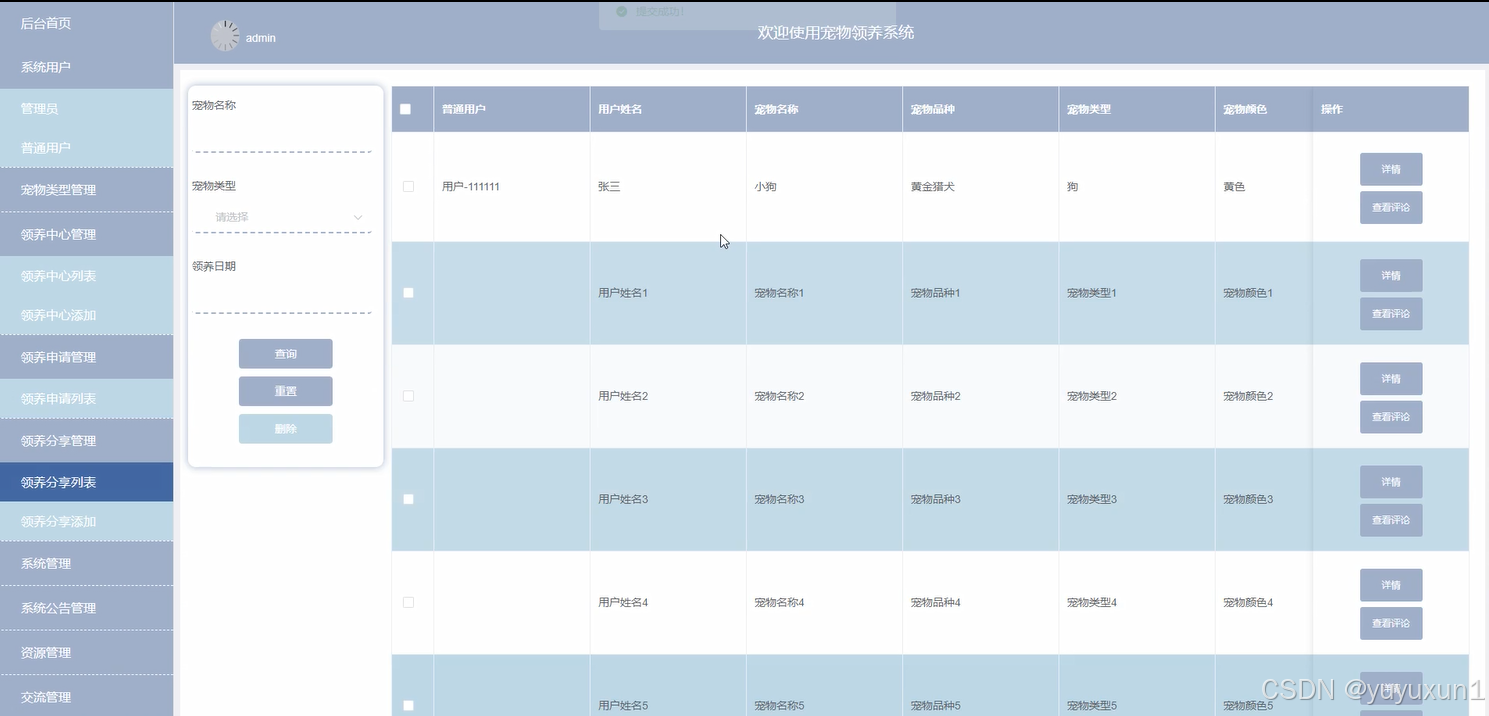Click 查看评论 for the 用户姓名1 row

pos(1391,314)
